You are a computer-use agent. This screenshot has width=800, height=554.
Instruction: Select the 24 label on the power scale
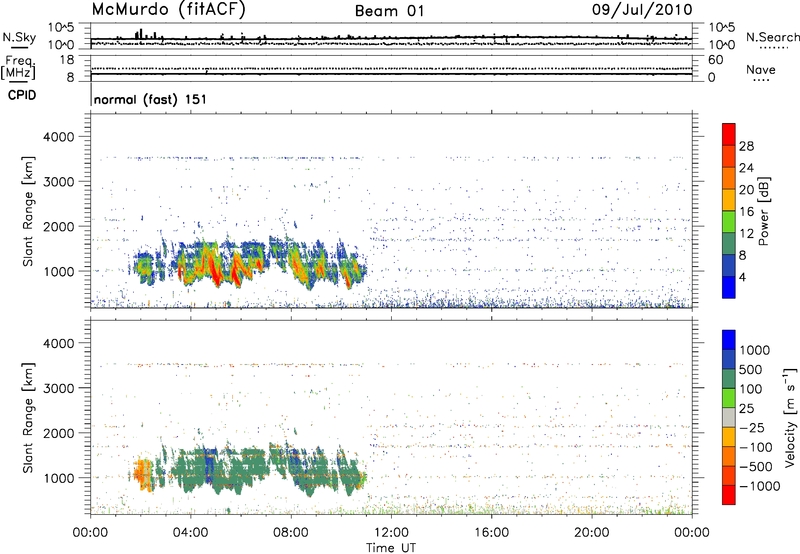pos(746,168)
